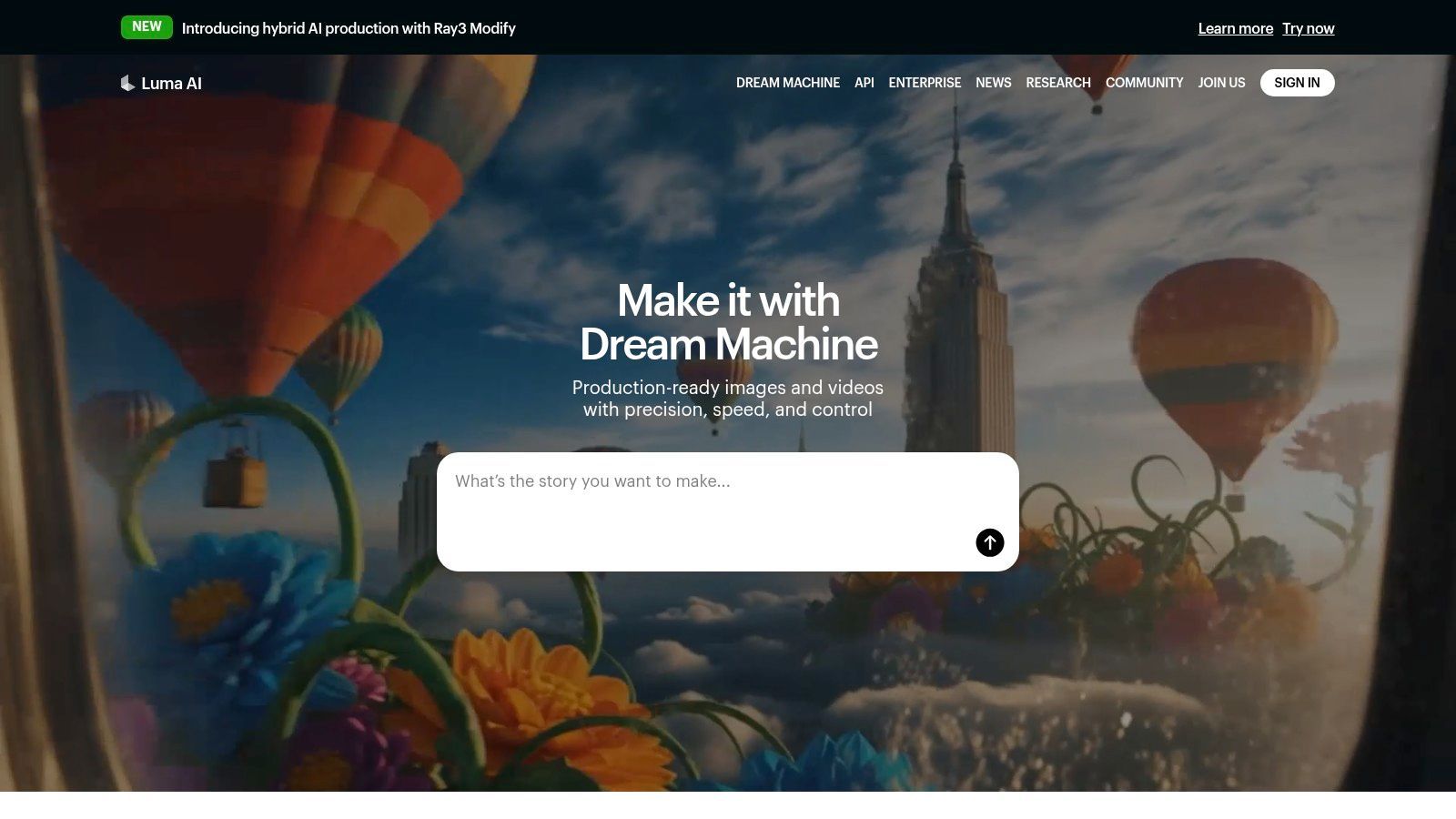The image size is (1456, 819).
Task: Click Learn more in the announcement bar
Action: (x=1235, y=28)
